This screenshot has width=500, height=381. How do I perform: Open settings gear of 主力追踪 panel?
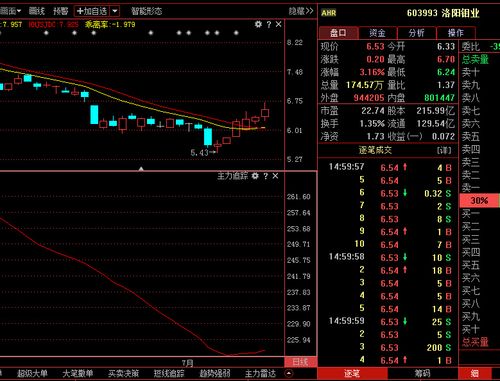(x=255, y=176)
